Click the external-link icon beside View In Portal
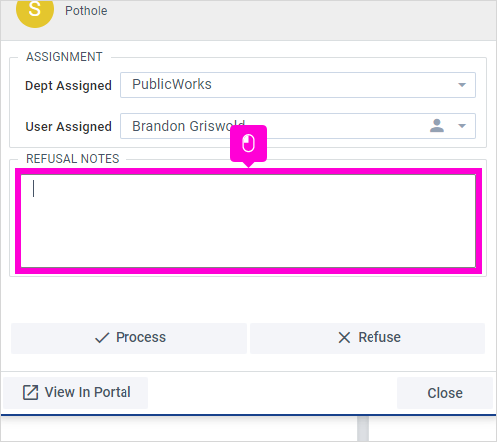497x442 pixels. coord(30,392)
